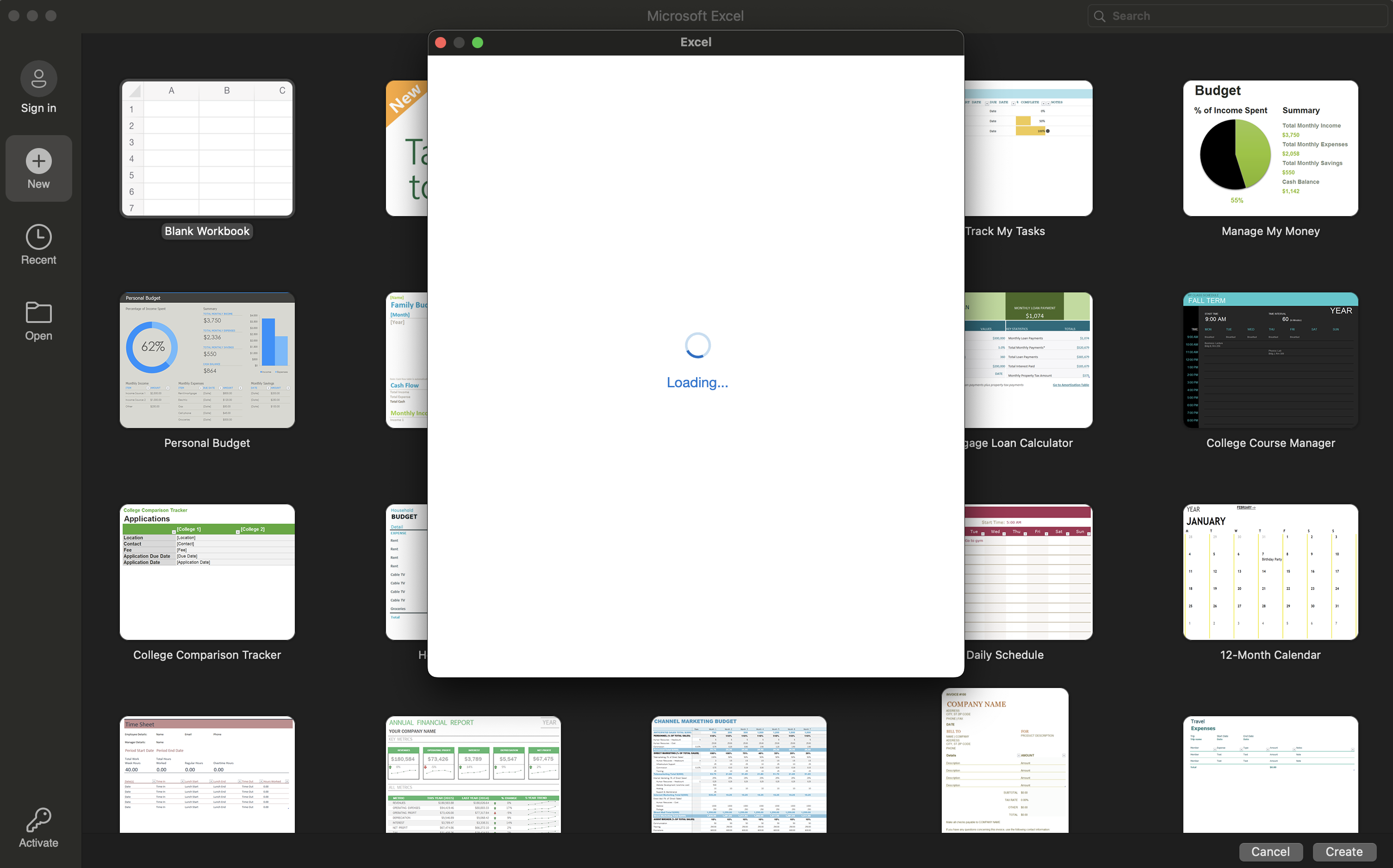Choose the Manage My Money template
Image resolution: width=1393 pixels, height=868 pixels.
[x=1270, y=149]
